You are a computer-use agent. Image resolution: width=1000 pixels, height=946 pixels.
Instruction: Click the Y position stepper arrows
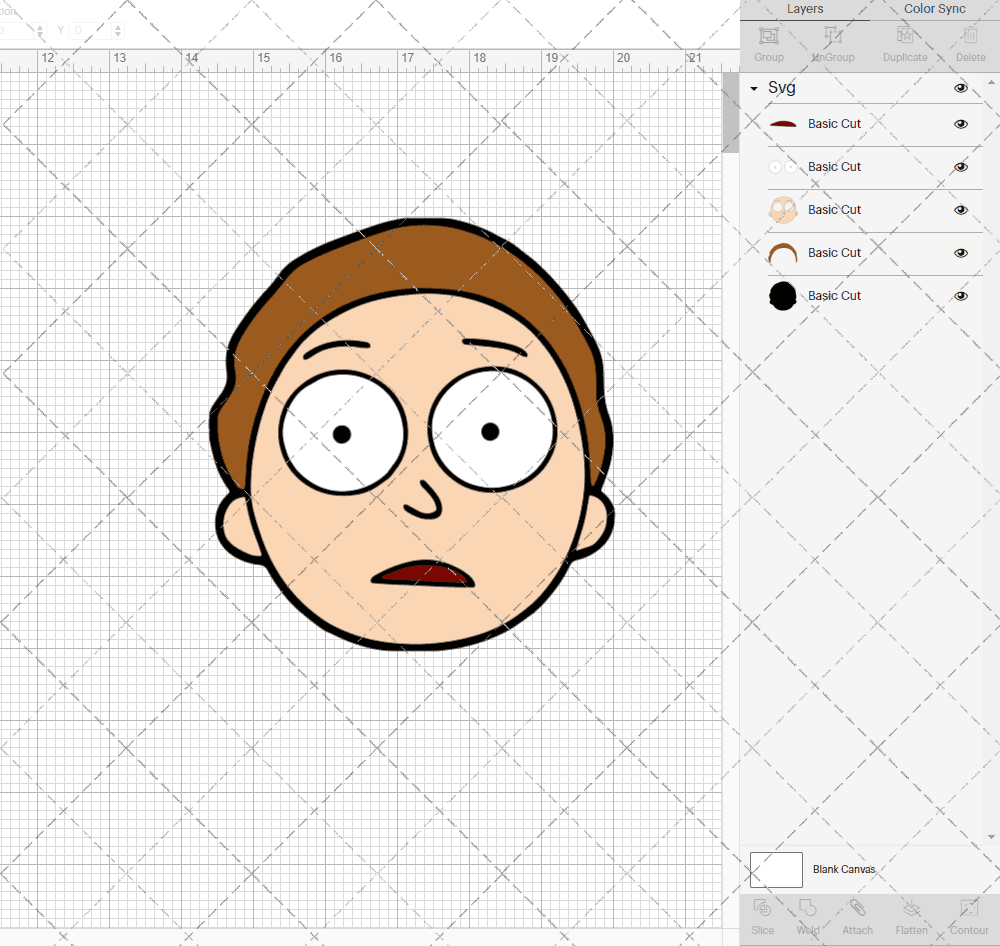[118, 30]
